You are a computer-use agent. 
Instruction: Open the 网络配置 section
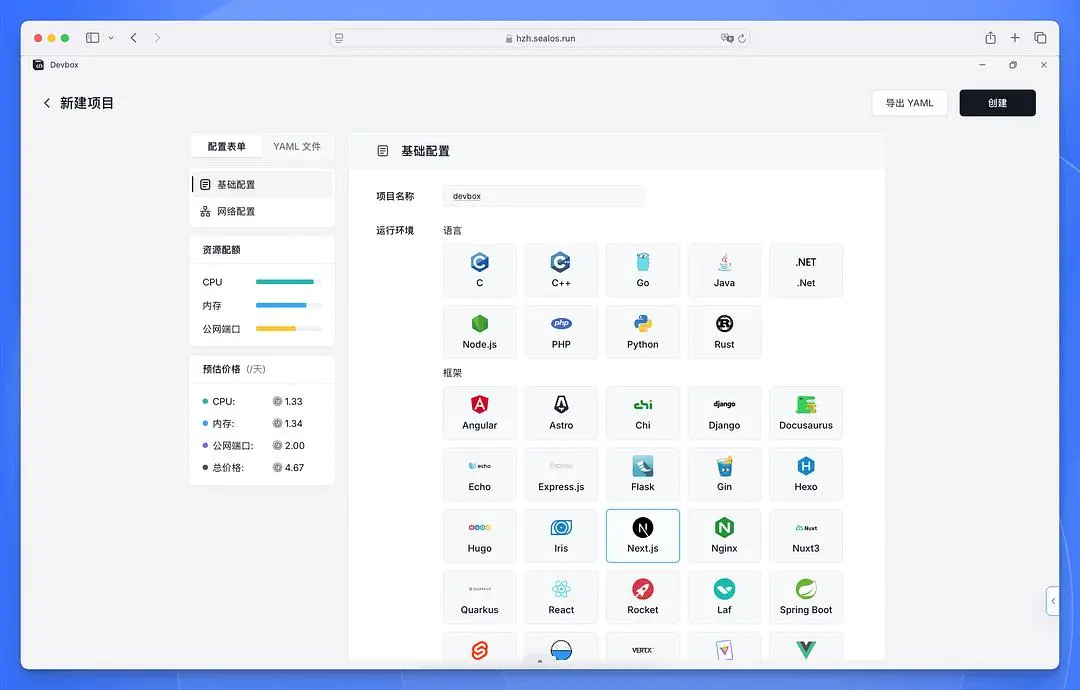coord(262,211)
